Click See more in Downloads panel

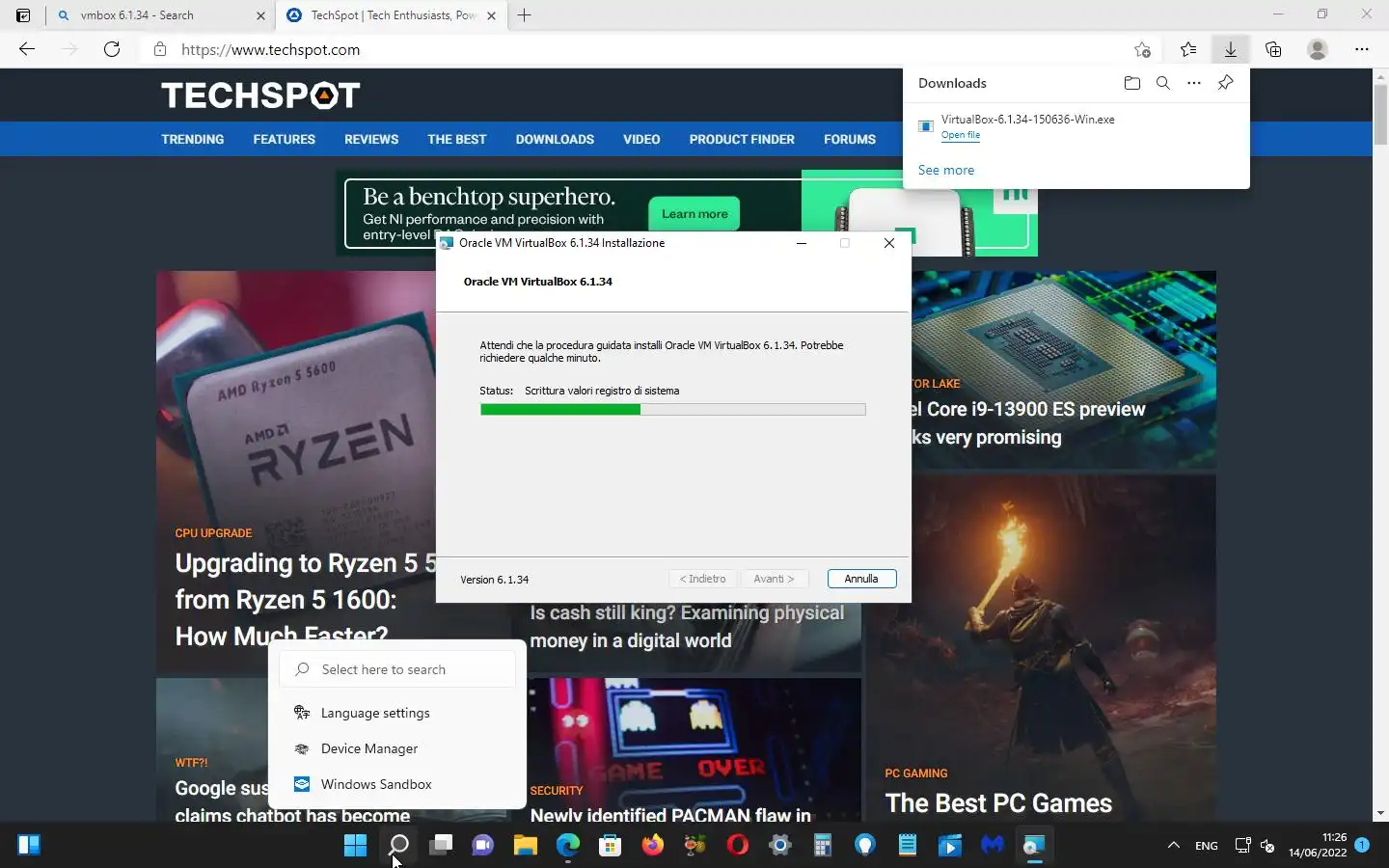point(946,170)
